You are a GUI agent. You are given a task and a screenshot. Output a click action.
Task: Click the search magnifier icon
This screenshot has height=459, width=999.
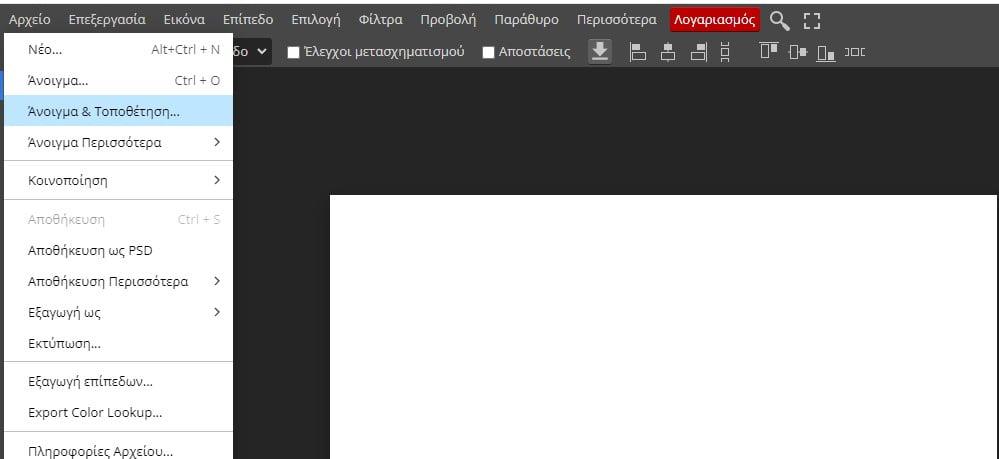tap(779, 21)
